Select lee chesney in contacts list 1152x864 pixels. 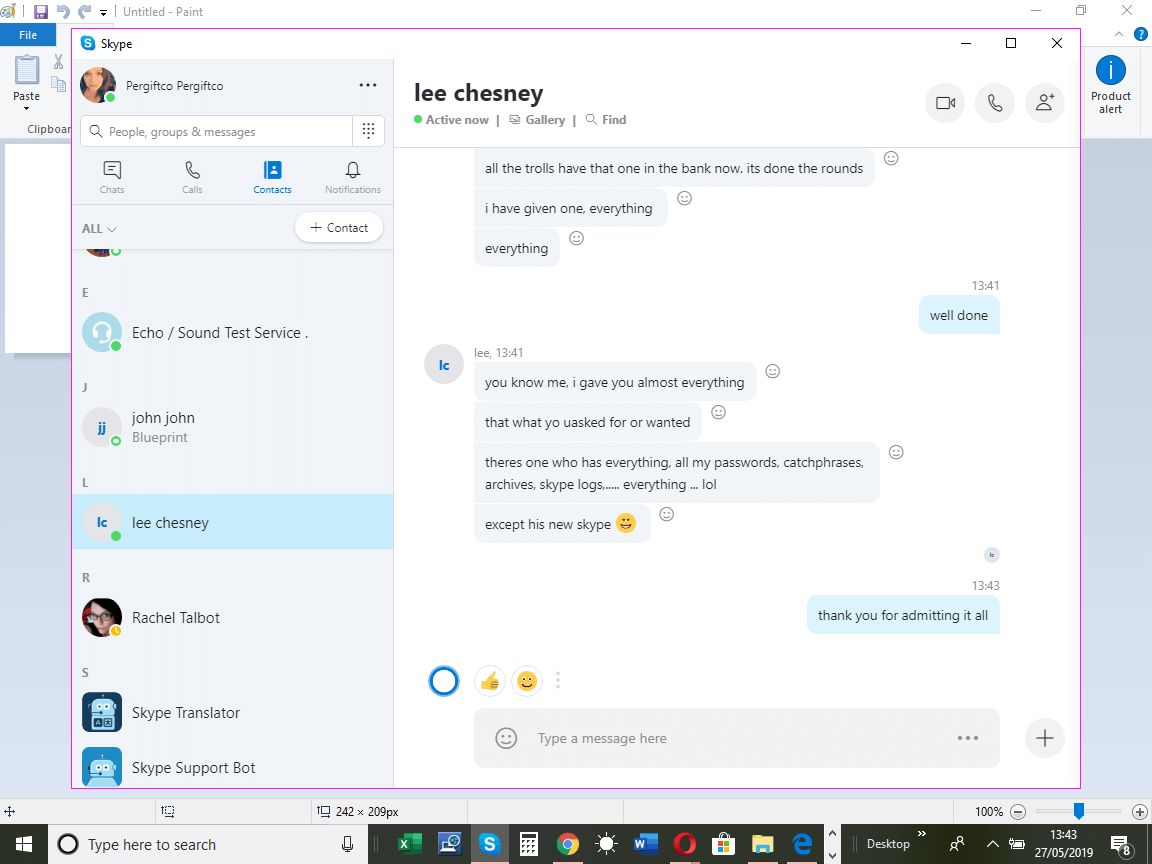tap(232, 522)
